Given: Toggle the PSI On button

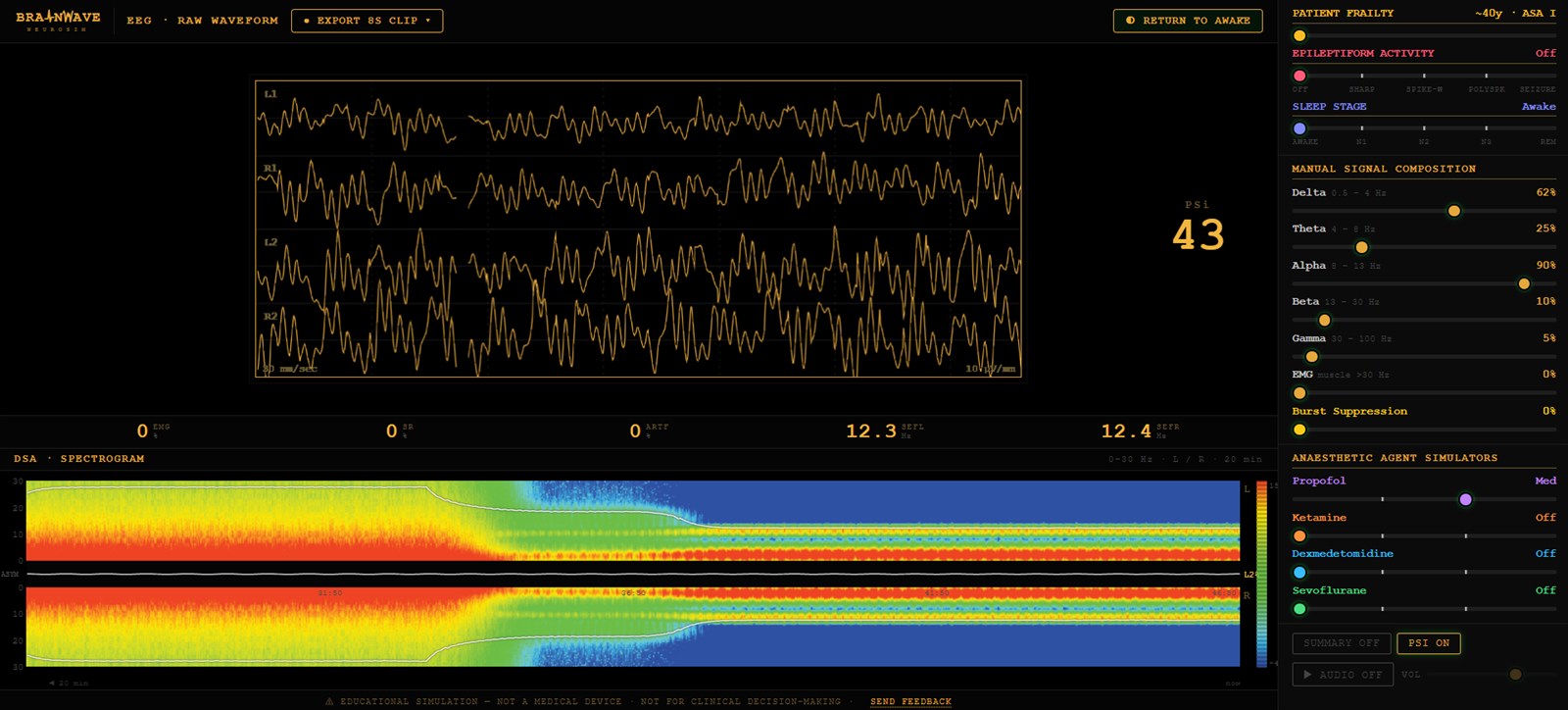Looking at the screenshot, I should coord(1429,643).
